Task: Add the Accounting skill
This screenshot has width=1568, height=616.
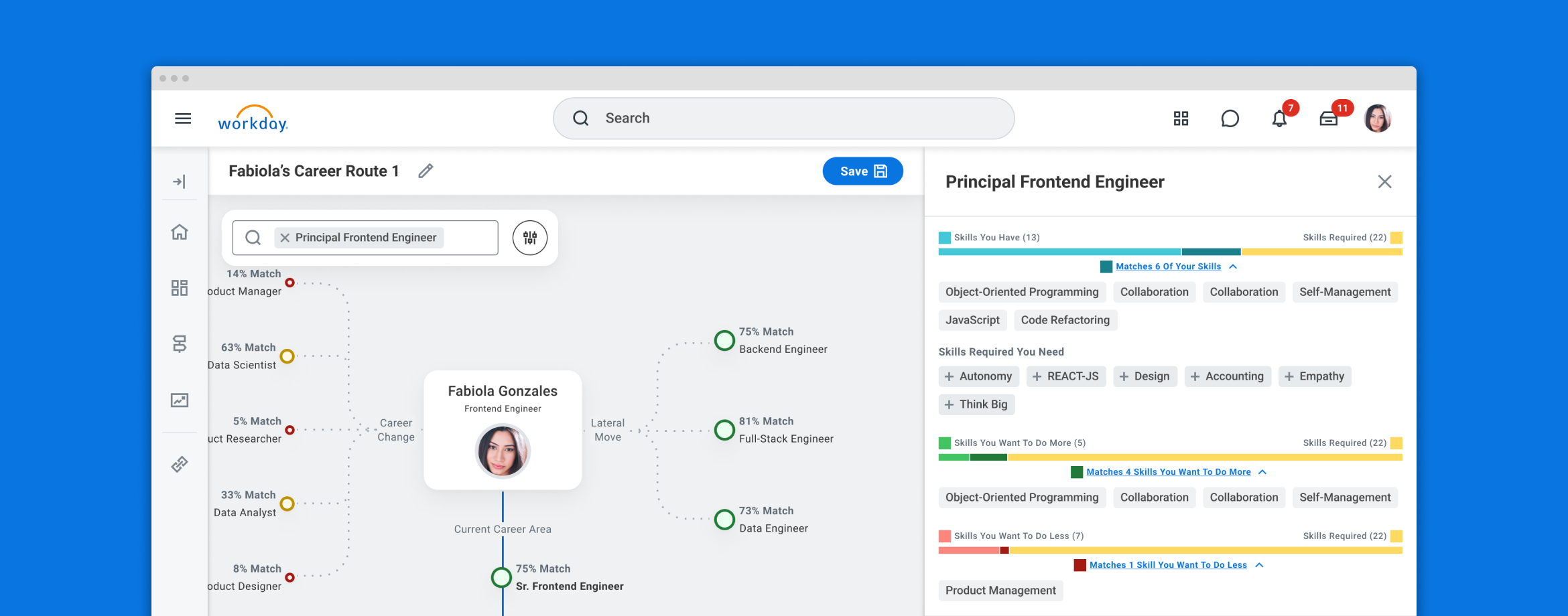Action: (x=1228, y=376)
